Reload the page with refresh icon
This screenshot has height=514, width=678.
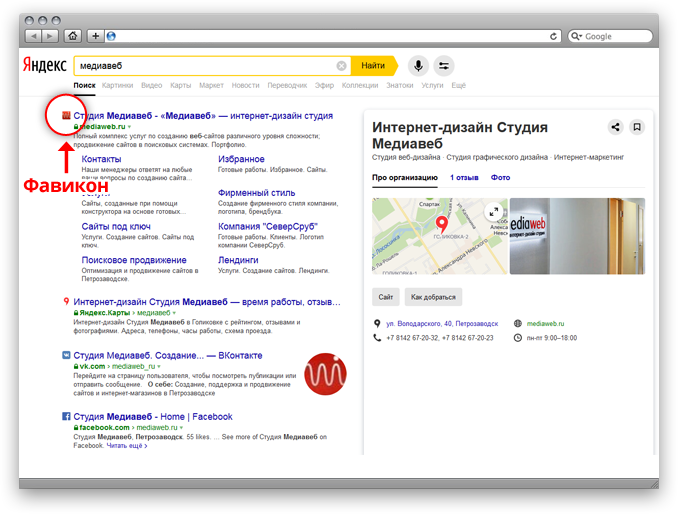coord(553,36)
